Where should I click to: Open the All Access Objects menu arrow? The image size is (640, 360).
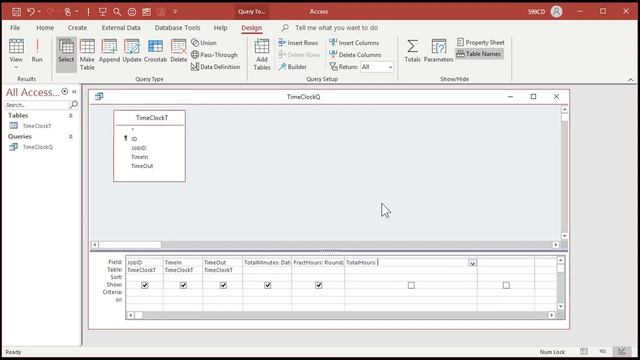pyautogui.click(x=64, y=91)
